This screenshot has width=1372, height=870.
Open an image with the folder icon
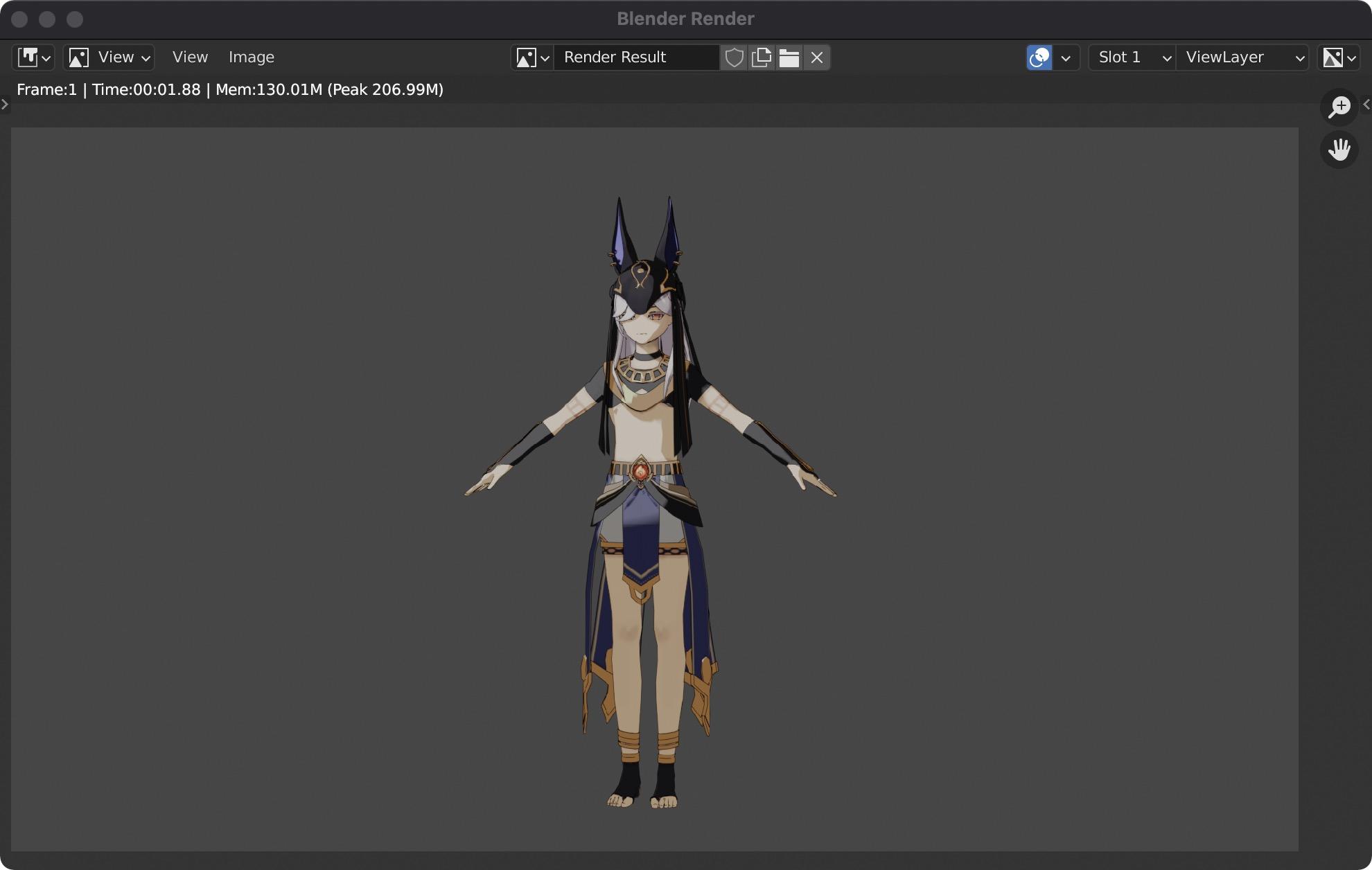coord(789,57)
